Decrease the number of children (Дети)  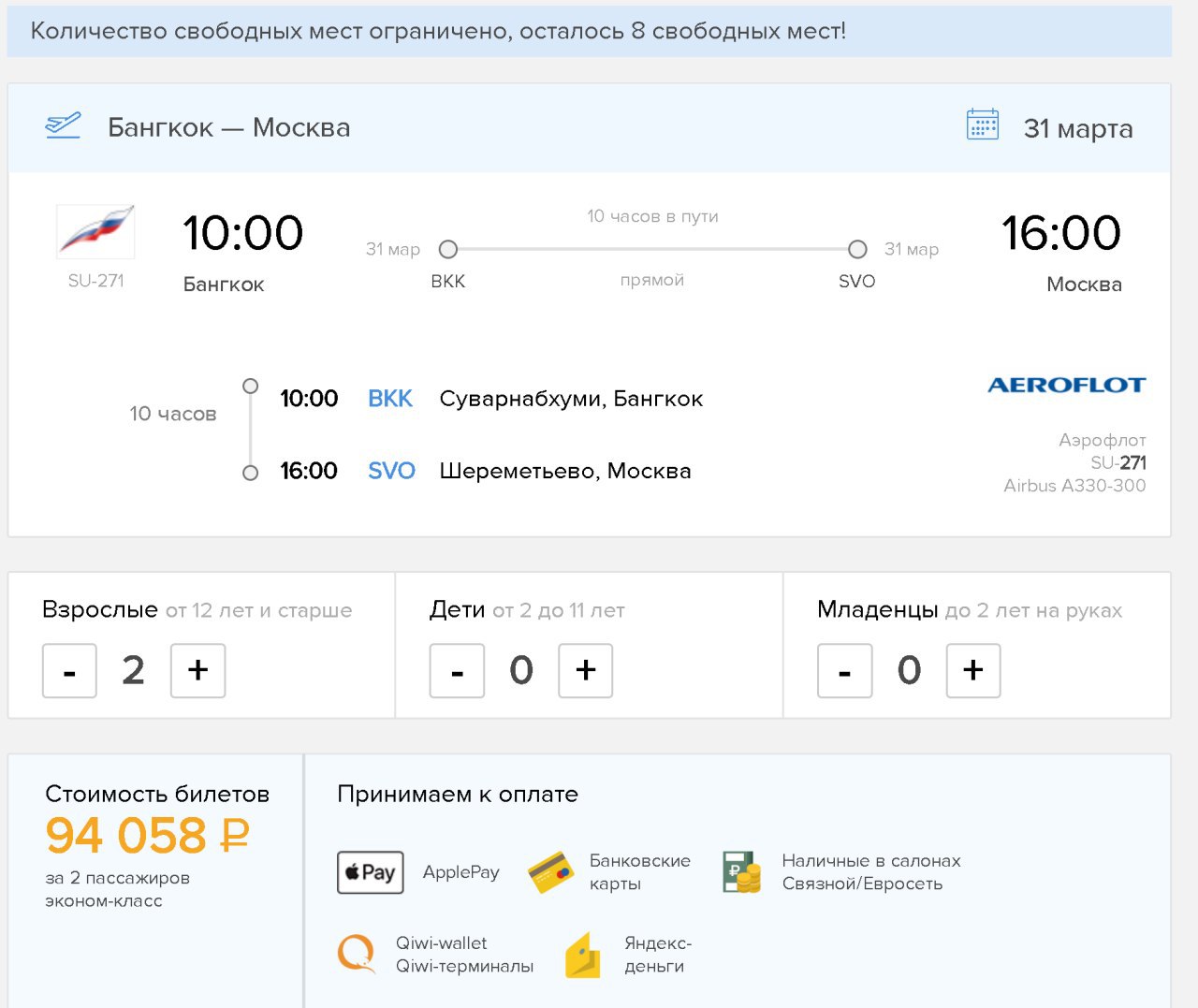pyautogui.click(x=457, y=671)
